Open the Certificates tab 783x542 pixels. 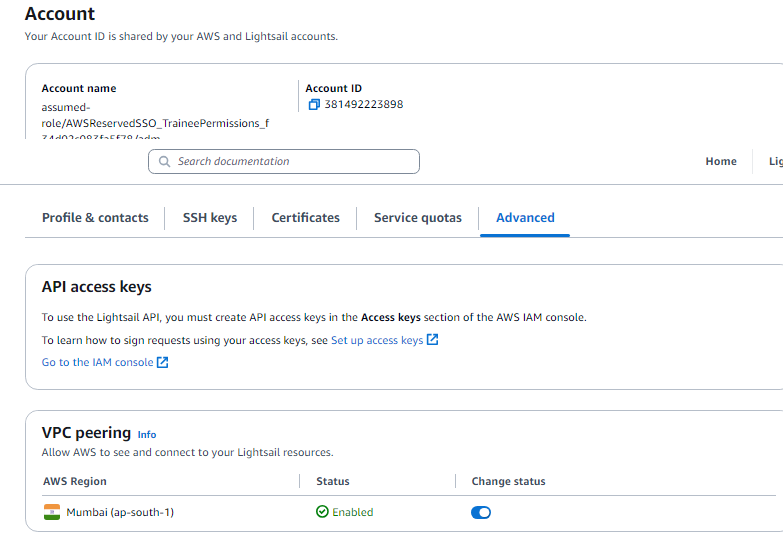click(306, 218)
